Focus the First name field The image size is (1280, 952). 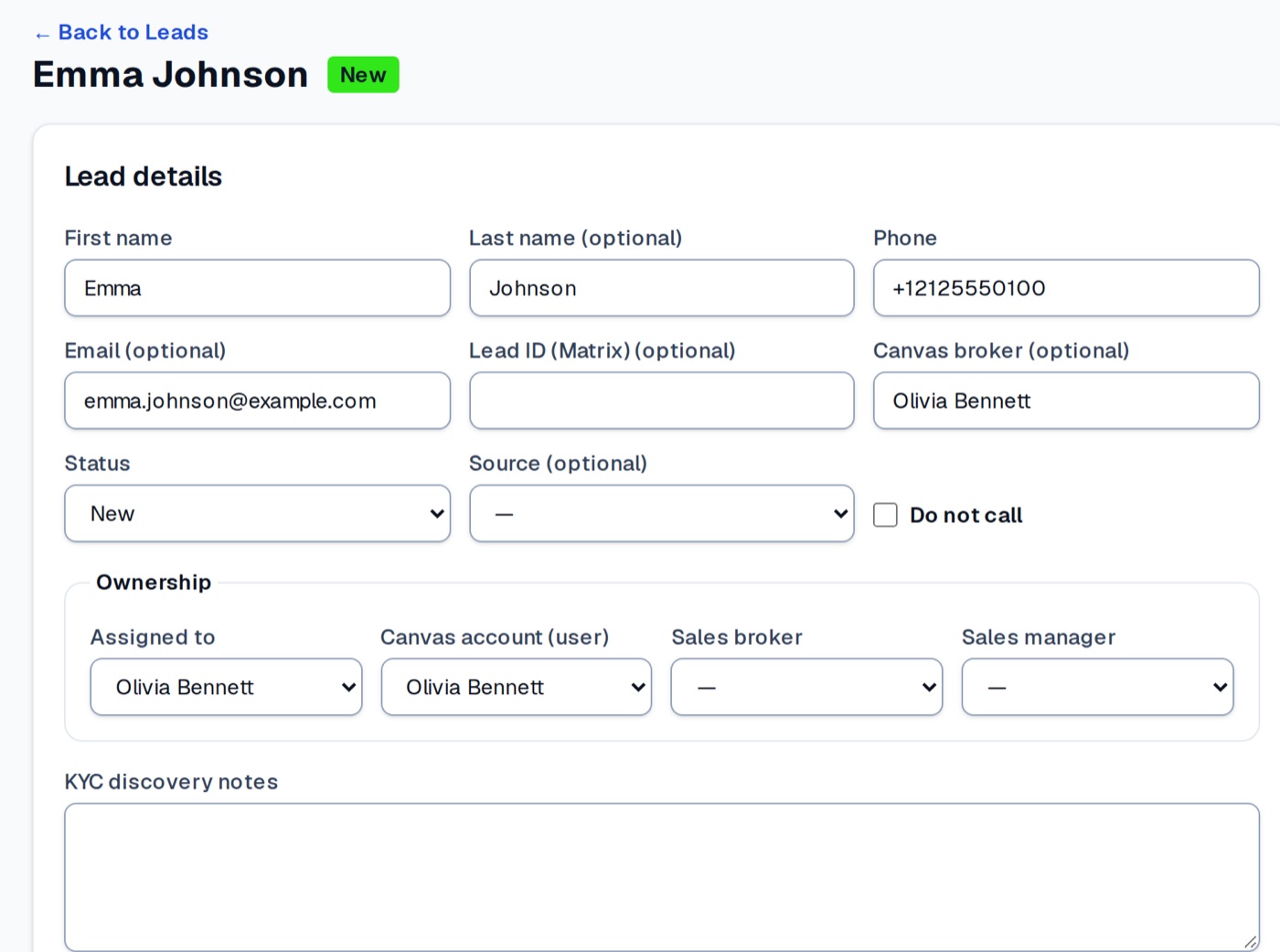(x=257, y=288)
